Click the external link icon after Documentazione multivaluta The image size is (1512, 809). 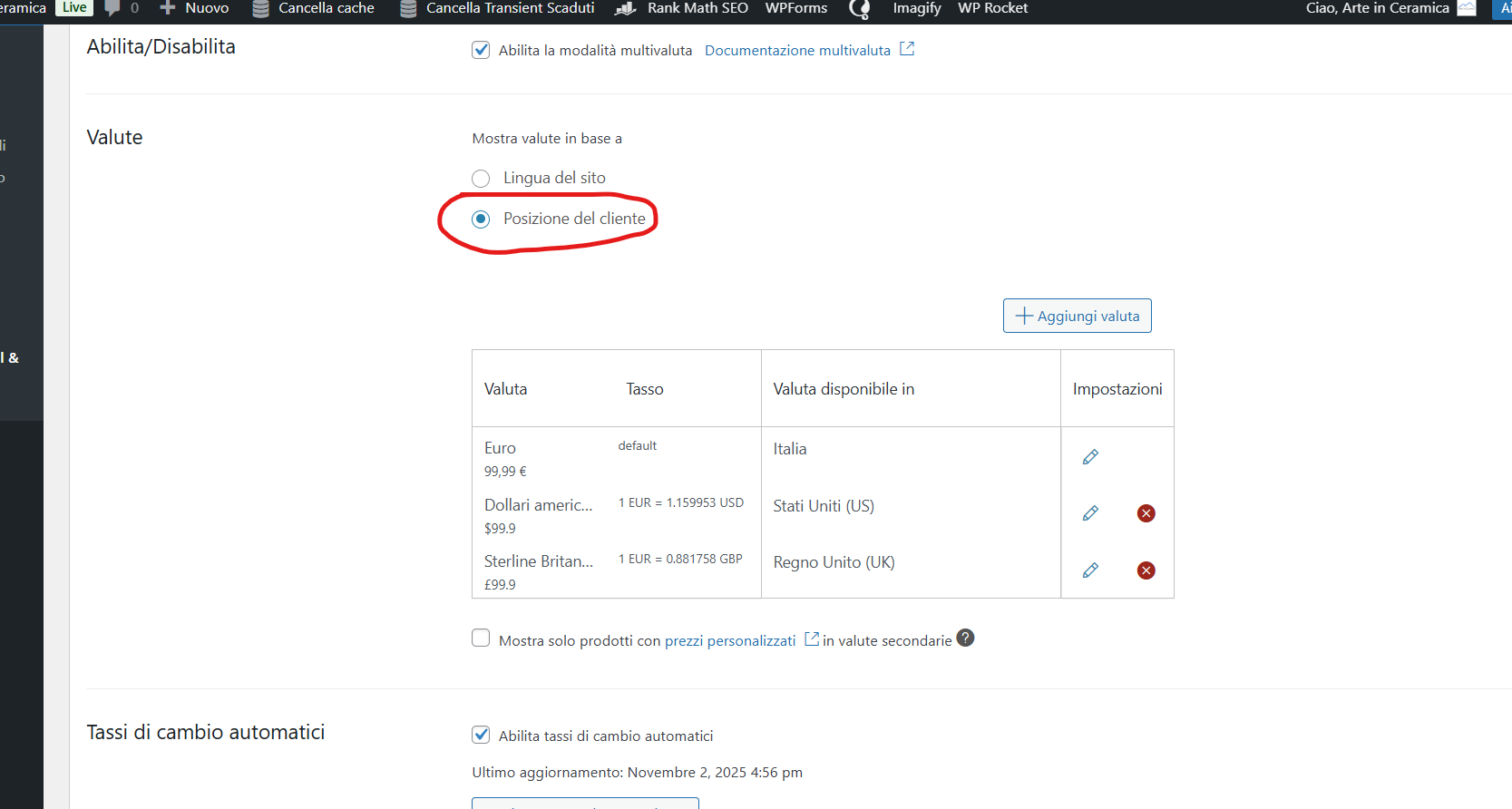pyautogui.click(x=907, y=49)
